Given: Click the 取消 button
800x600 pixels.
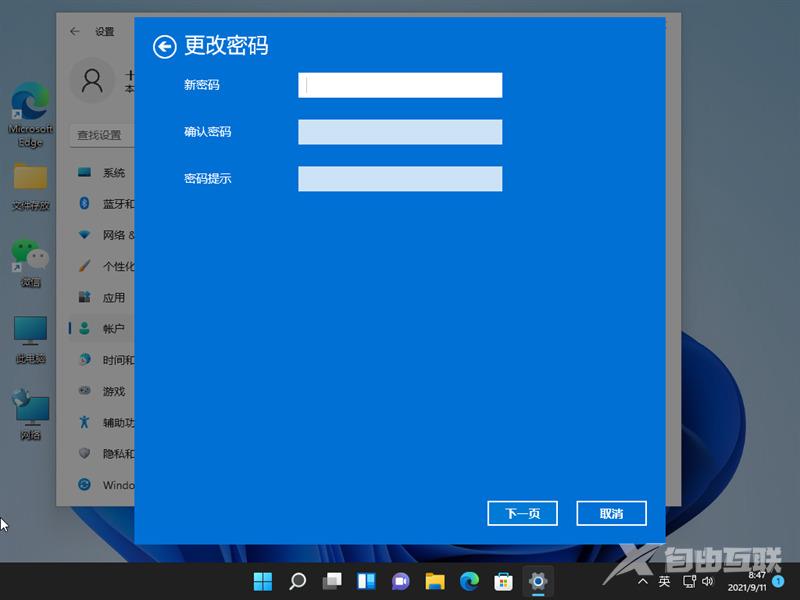Looking at the screenshot, I should tap(611, 513).
